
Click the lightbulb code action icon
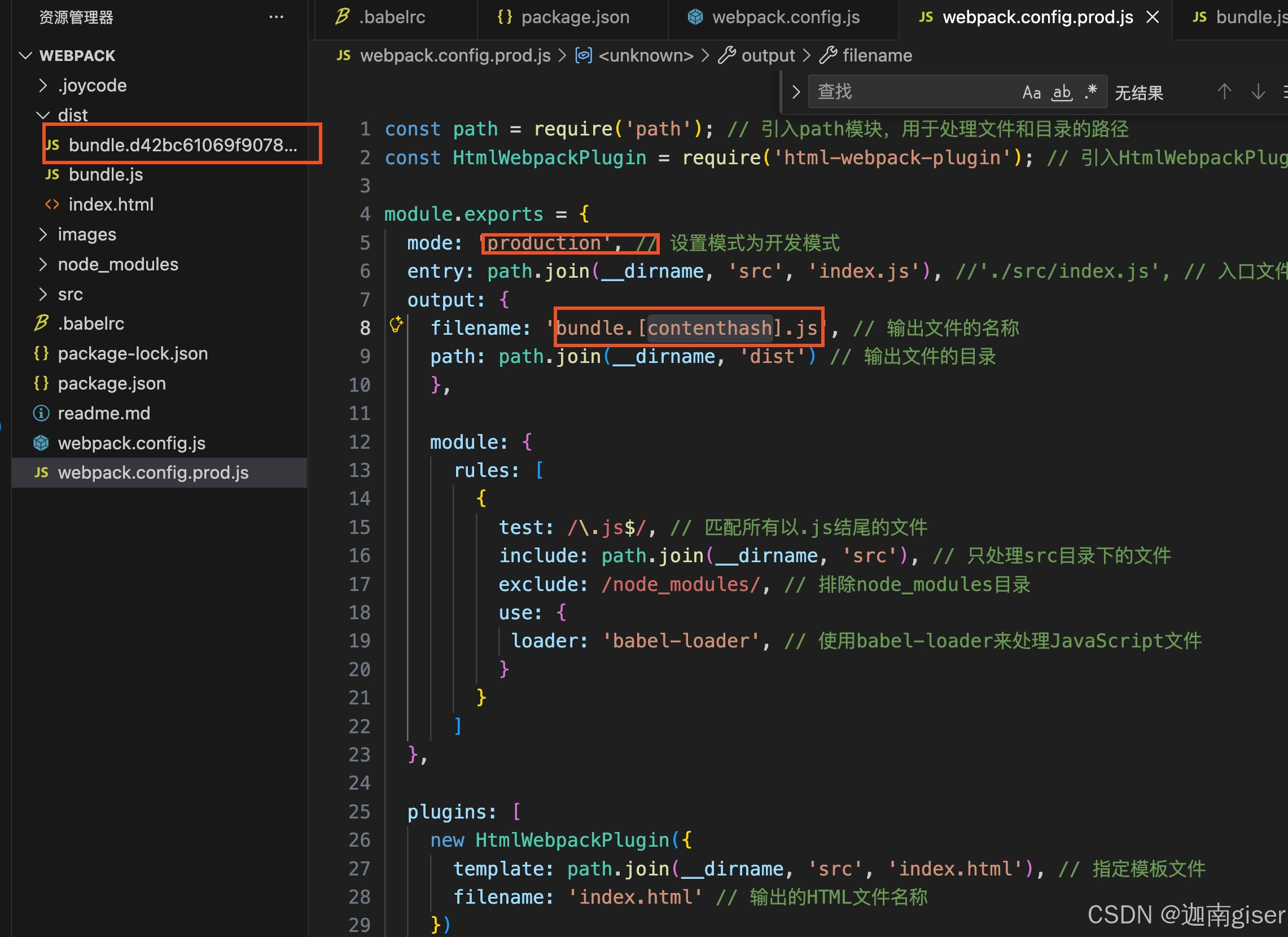coord(396,325)
